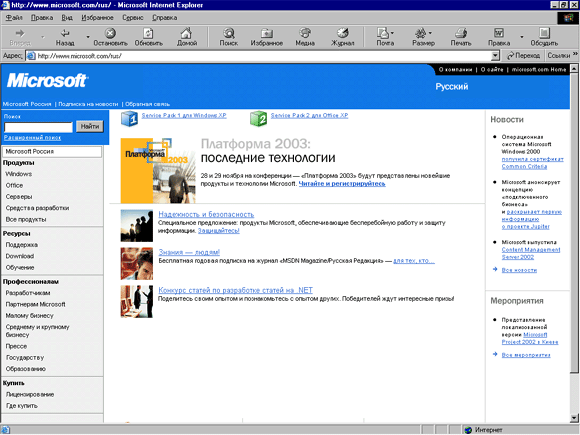580x435 pixels.
Task: Click the Почта mail toolbar icon
Action: [383, 33]
